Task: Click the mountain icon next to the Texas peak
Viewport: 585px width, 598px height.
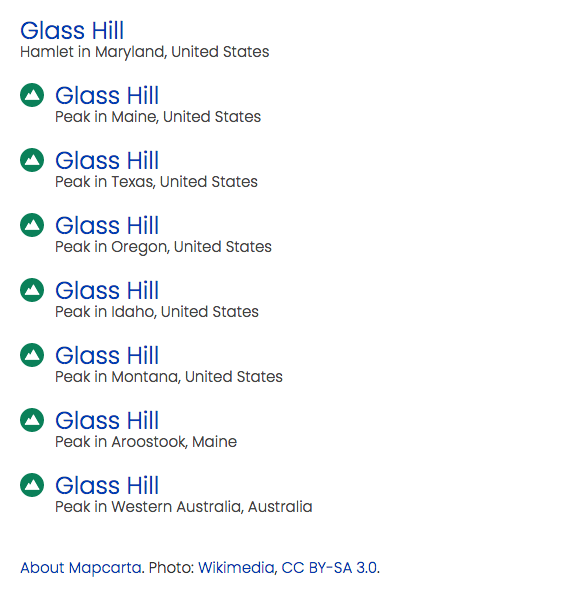Action: (32, 160)
